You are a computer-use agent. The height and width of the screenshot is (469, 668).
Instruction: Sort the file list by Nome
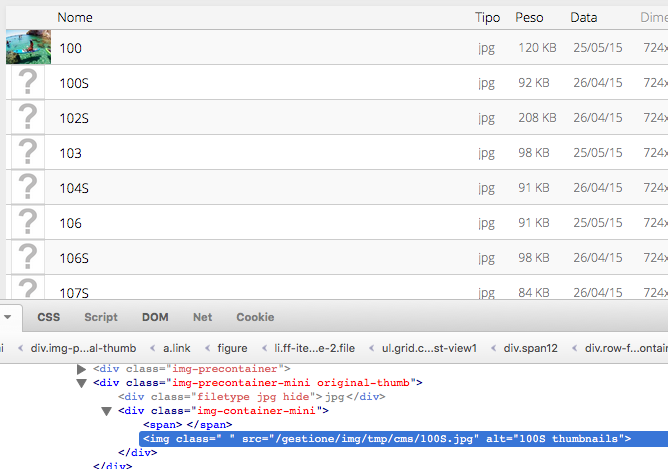pyautogui.click(x=75, y=17)
